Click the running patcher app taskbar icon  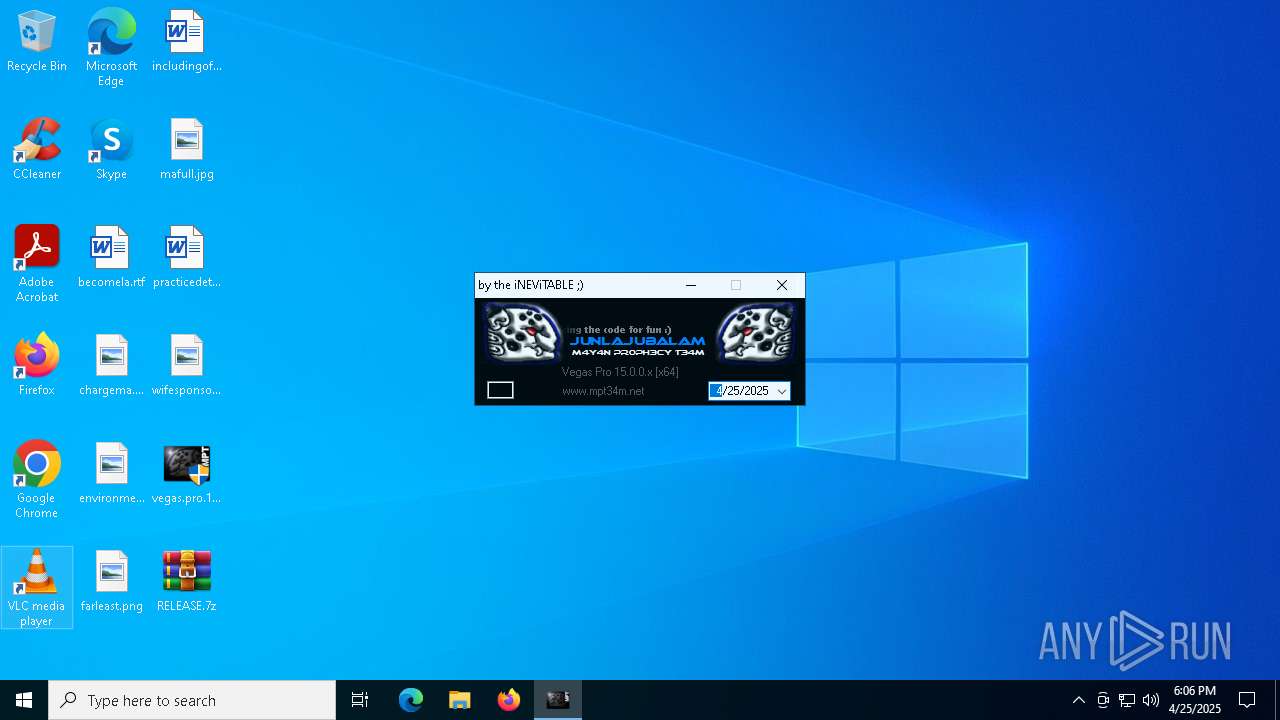558,700
